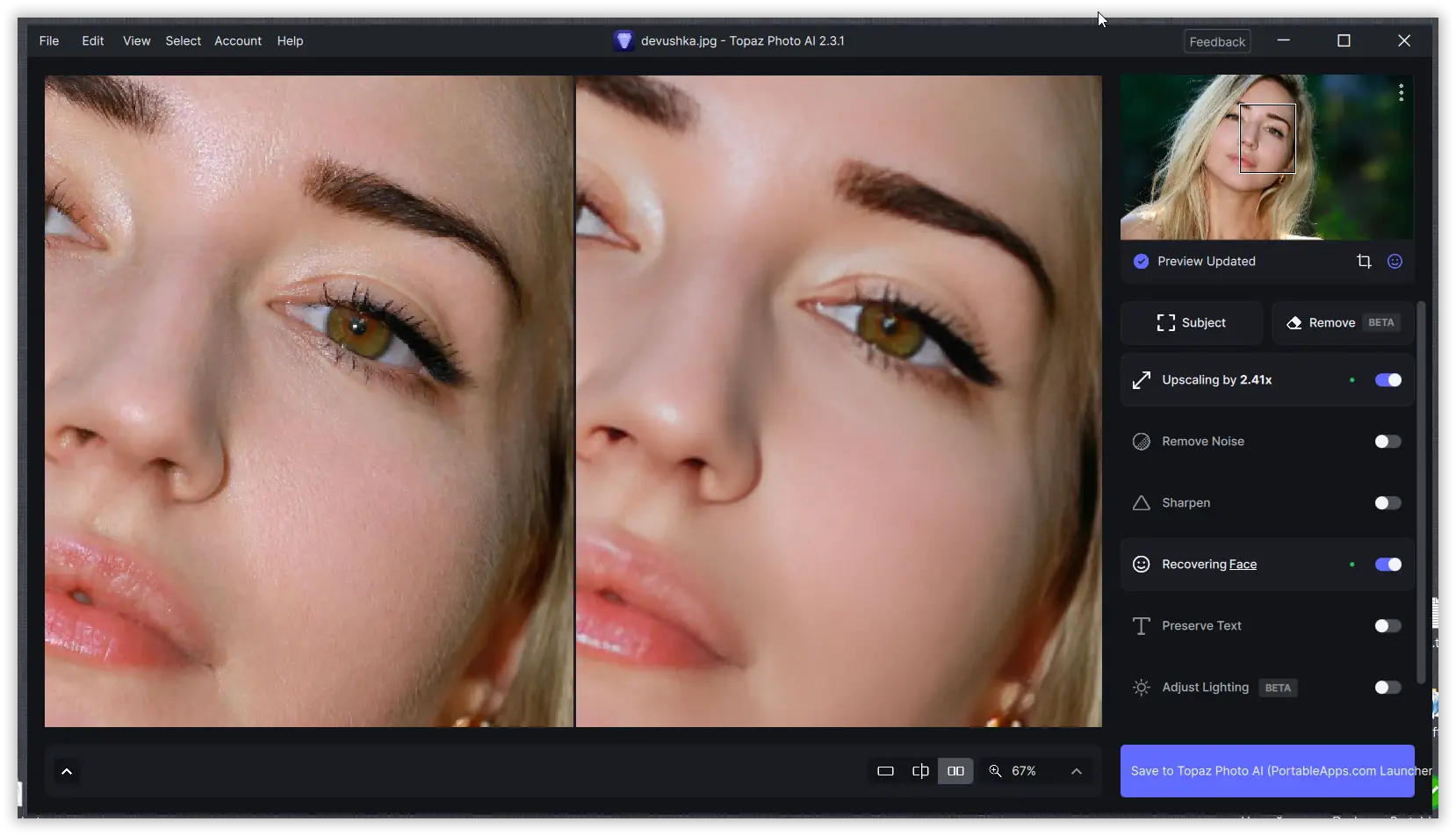Image resolution: width=1456 pixels, height=836 pixels.
Task: Activate the side-by-side view mode
Action: click(x=956, y=770)
